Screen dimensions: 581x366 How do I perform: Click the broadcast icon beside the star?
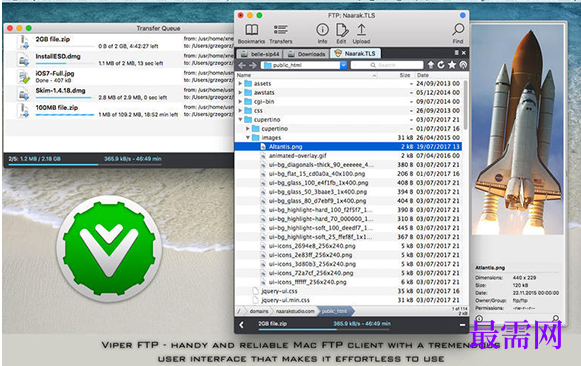pyautogui.click(x=463, y=65)
